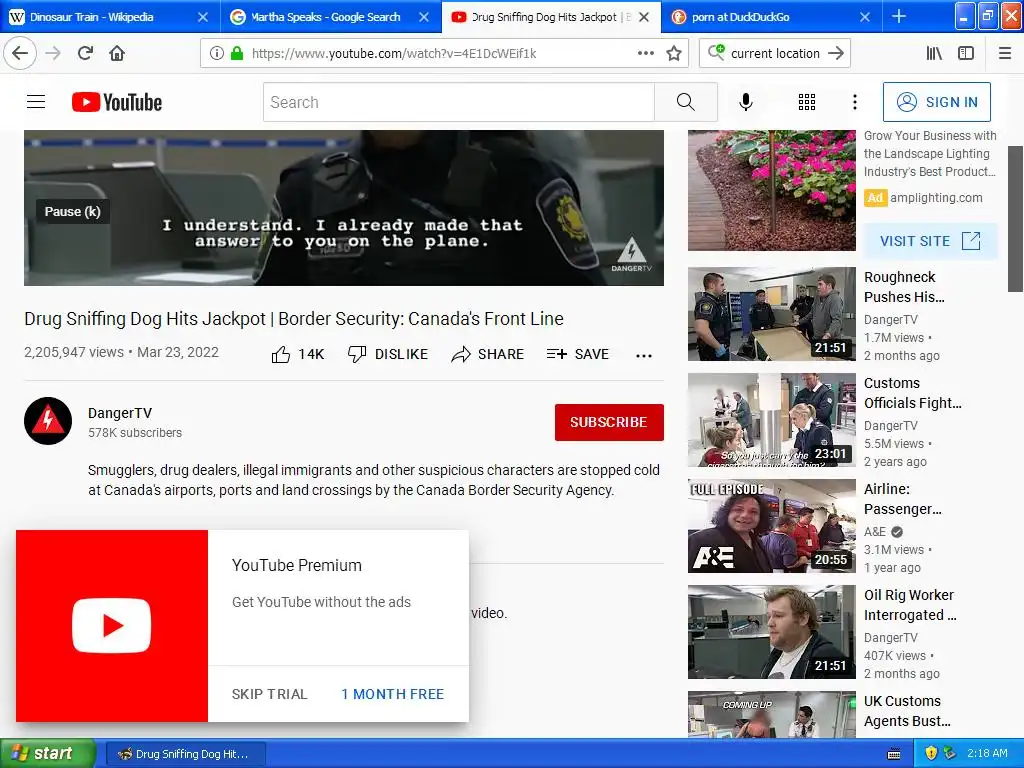This screenshot has width=1024, height=768.
Task: Open the Windows Start menu
Action: tap(48, 754)
